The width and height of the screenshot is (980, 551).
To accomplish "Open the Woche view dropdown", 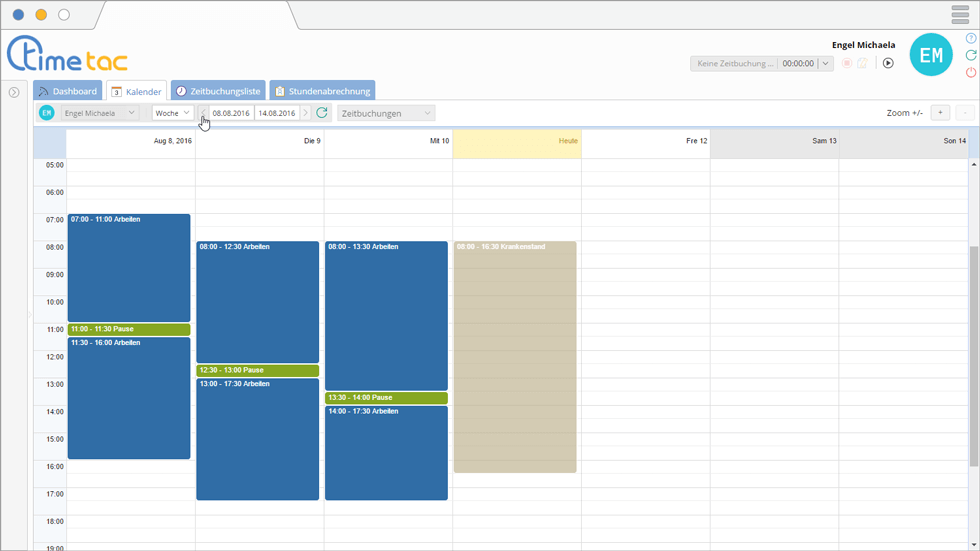I will click(172, 113).
